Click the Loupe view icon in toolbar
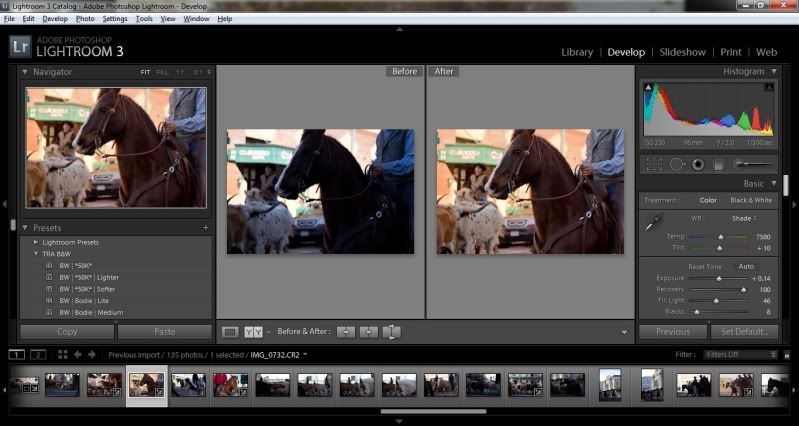799x426 pixels. tap(229, 332)
